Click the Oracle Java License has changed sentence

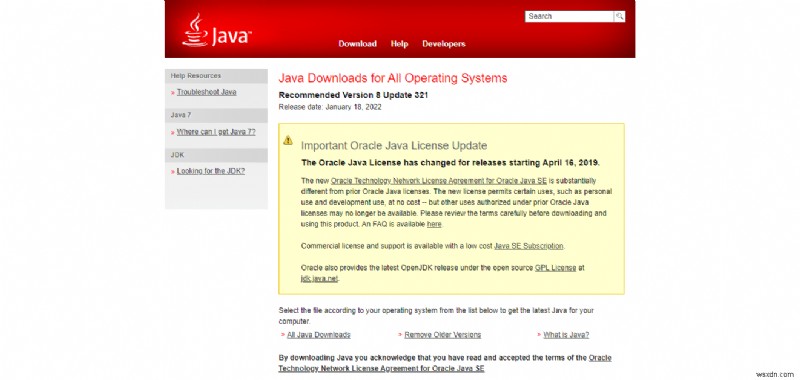coord(451,163)
